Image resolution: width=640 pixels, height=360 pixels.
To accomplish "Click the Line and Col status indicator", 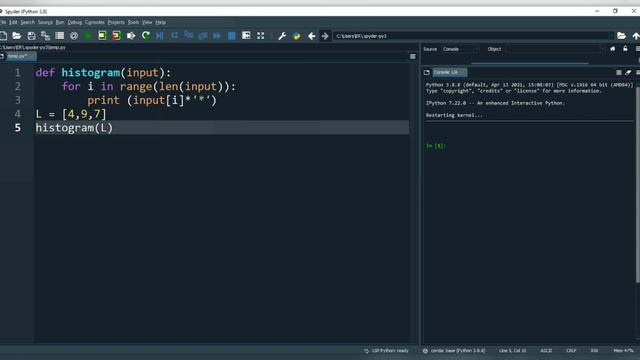I will click(x=512, y=351).
